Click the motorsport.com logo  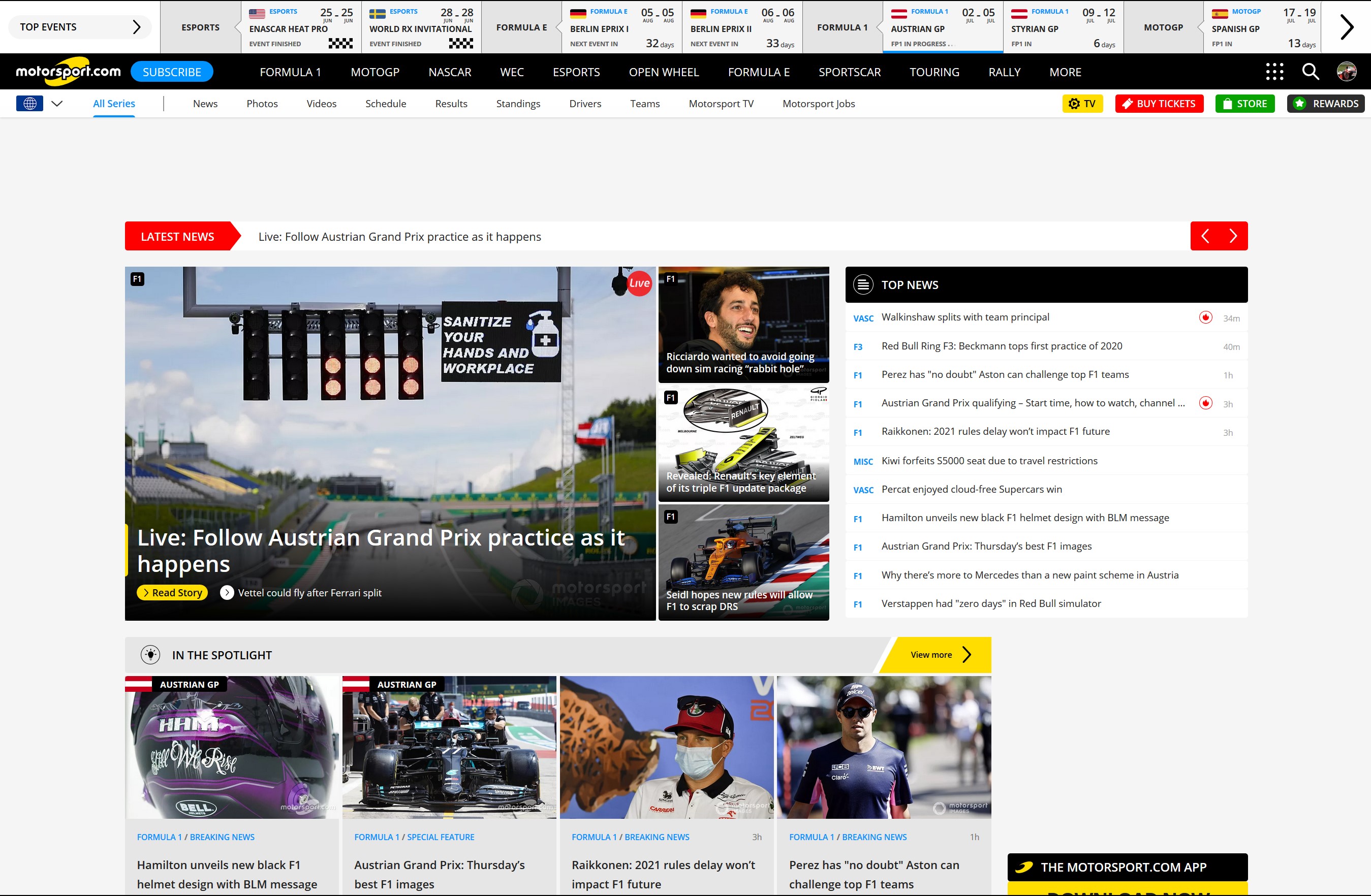click(68, 72)
